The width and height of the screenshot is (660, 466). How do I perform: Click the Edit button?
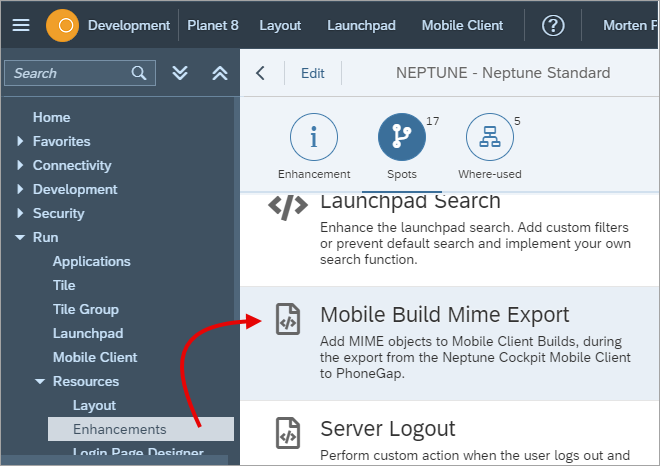[x=313, y=73]
